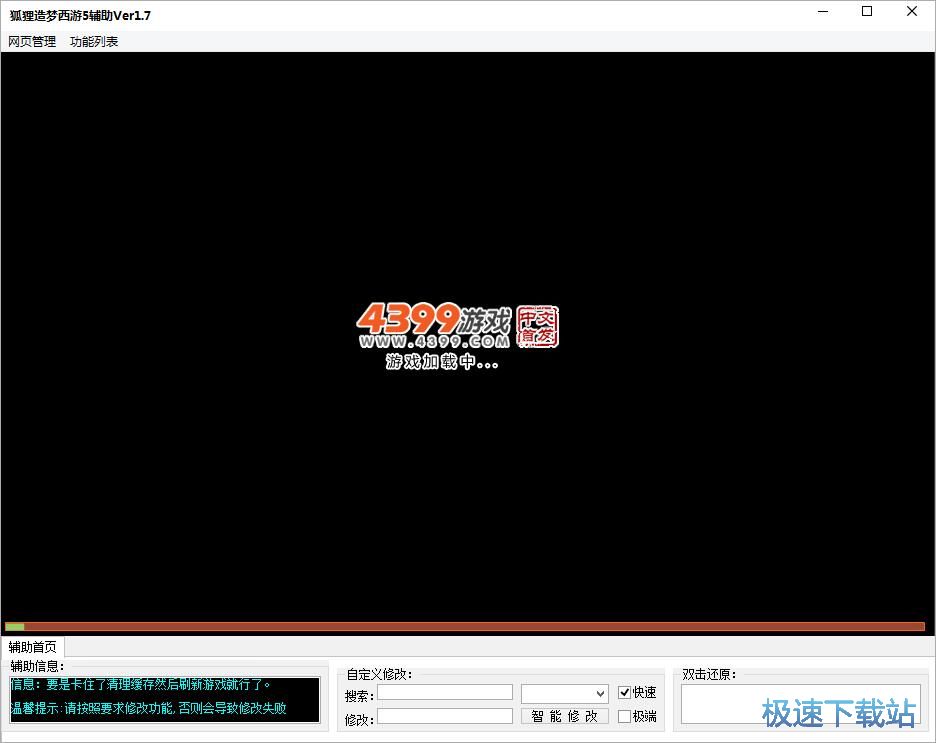Viewport: 936px width, 743px height.
Task: Click the 辅助信息 message display box
Action: (165, 700)
